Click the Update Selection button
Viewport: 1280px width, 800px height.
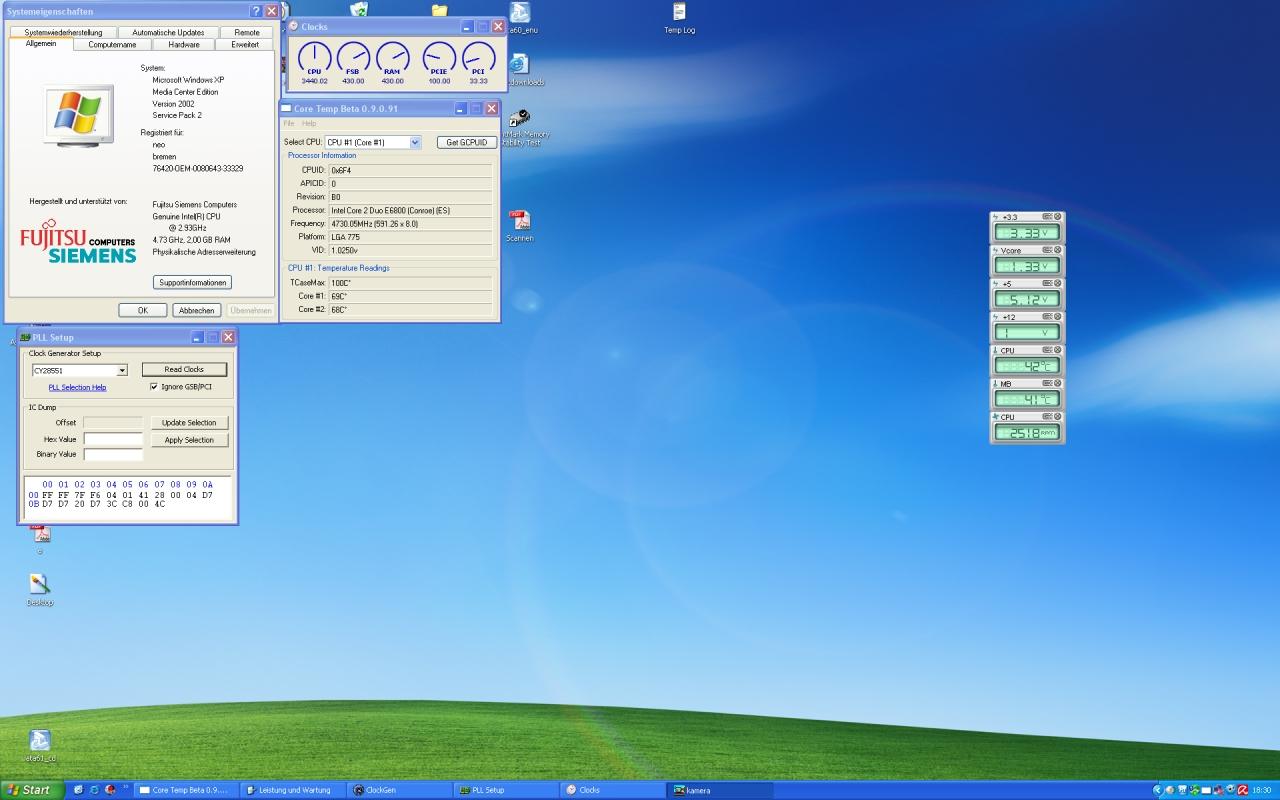pos(189,423)
